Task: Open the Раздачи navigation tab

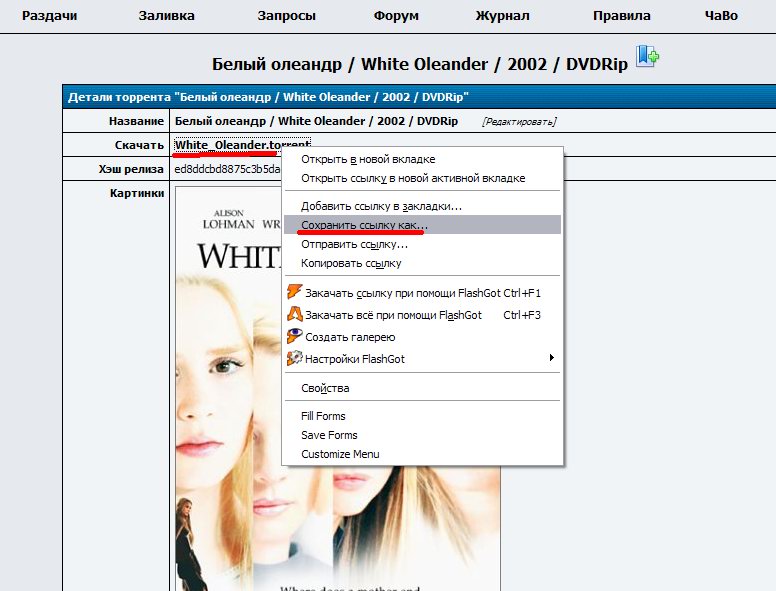Action: 49,16
